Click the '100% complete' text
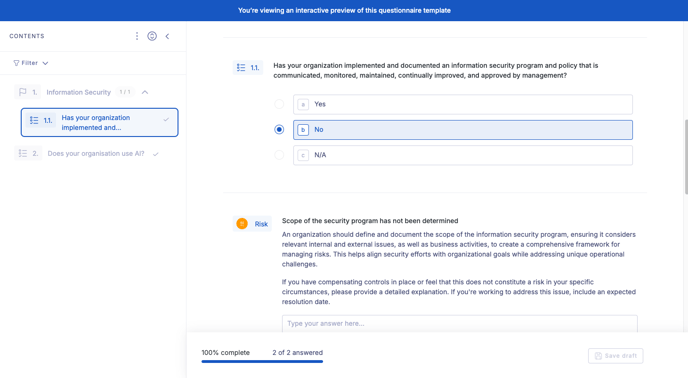The height and width of the screenshot is (378, 688). click(226, 353)
